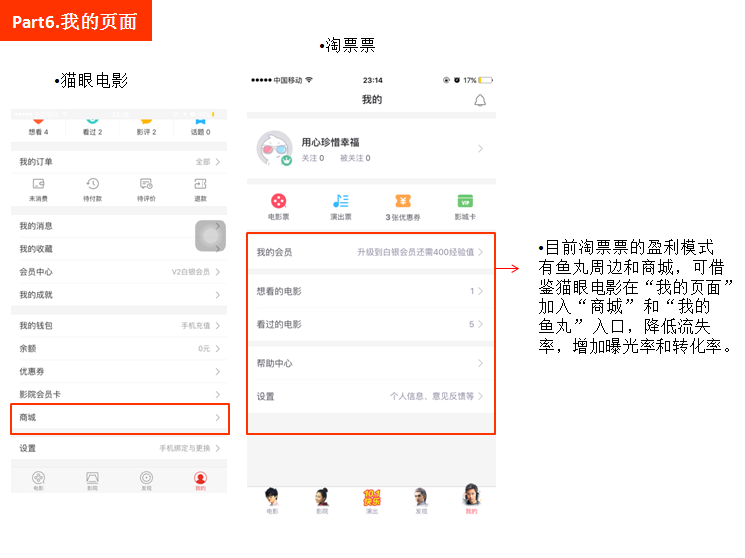The image size is (745, 558).
Task: Open 看过的电影 list row
Action: click(x=371, y=324)
